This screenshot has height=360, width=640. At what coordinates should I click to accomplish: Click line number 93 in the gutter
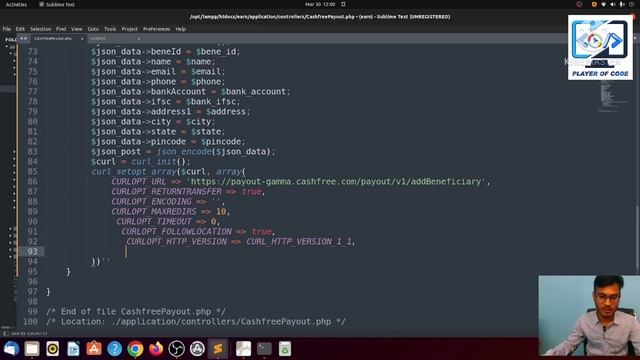tap(32, 251)
